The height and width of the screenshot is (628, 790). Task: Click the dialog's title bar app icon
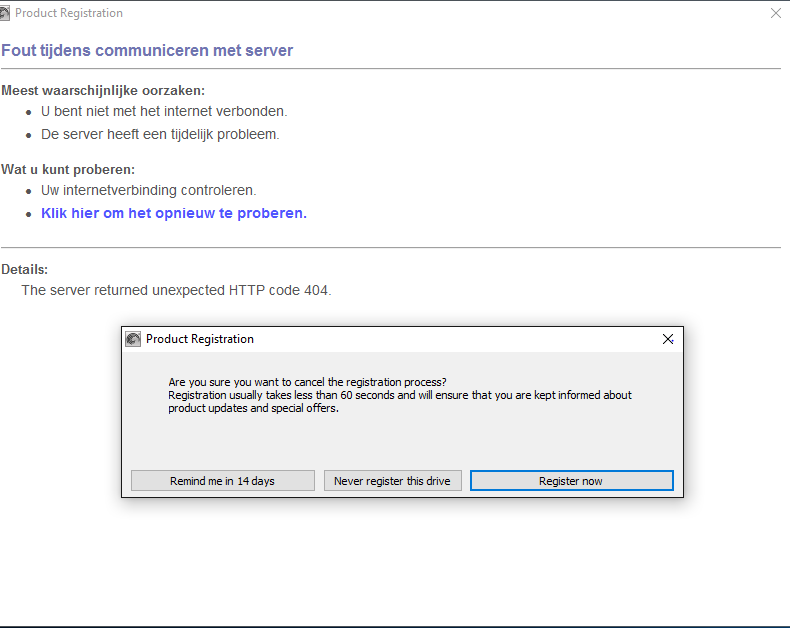coord(133,339)
